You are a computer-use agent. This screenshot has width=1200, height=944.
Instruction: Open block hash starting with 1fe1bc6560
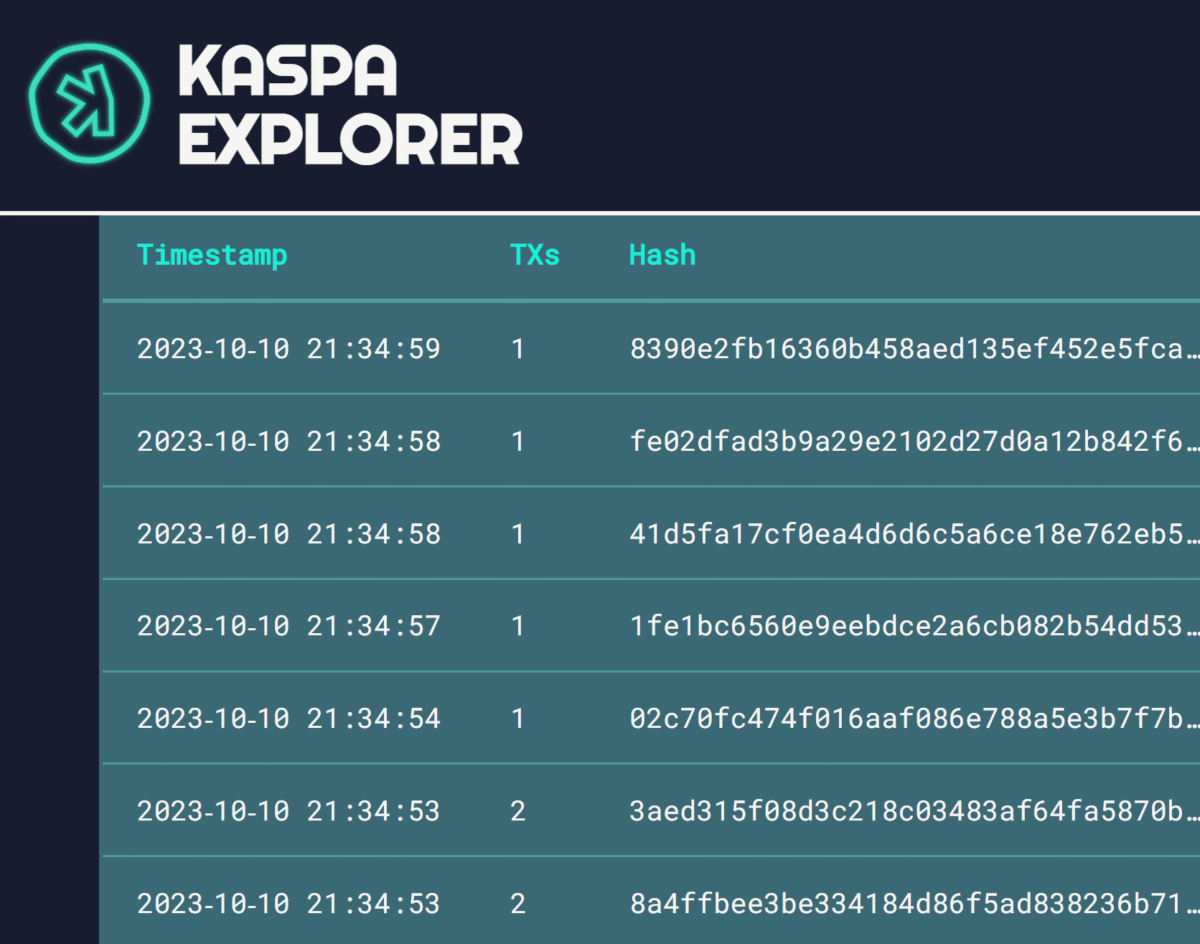tap(900, 626)
